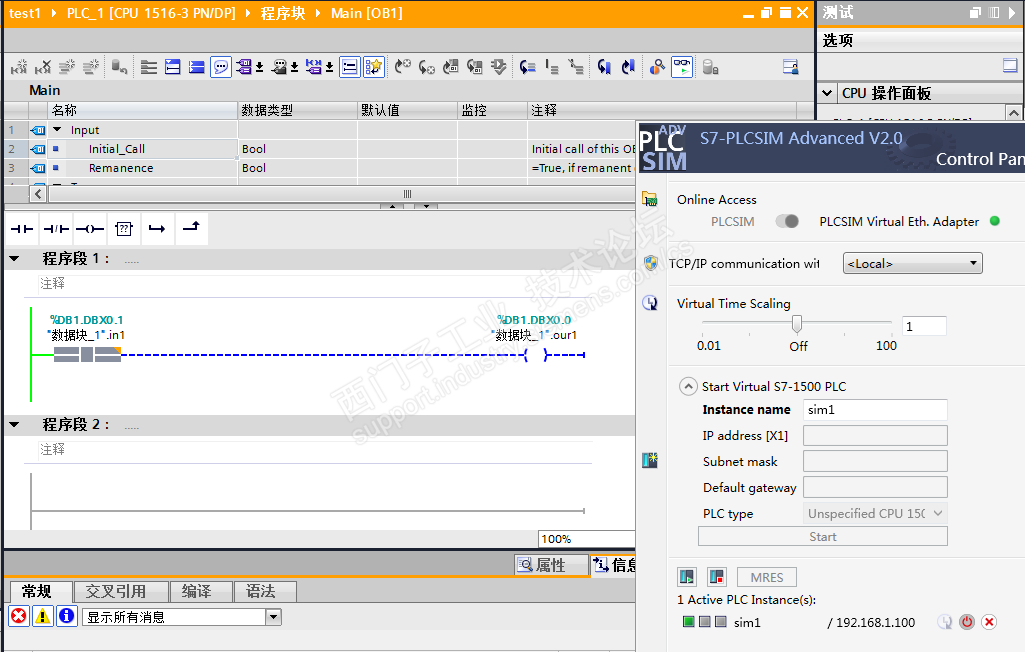Viewport: 1025px width, 652px height.
Task: Insert an empty box instruction
Action: 124,229
